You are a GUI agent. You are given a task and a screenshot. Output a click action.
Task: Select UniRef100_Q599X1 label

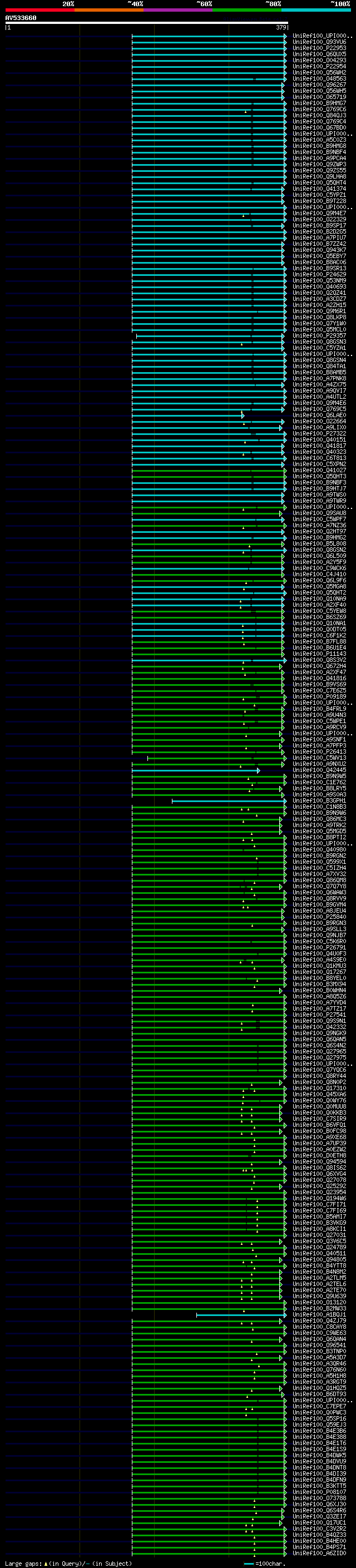tap(319, 861)
